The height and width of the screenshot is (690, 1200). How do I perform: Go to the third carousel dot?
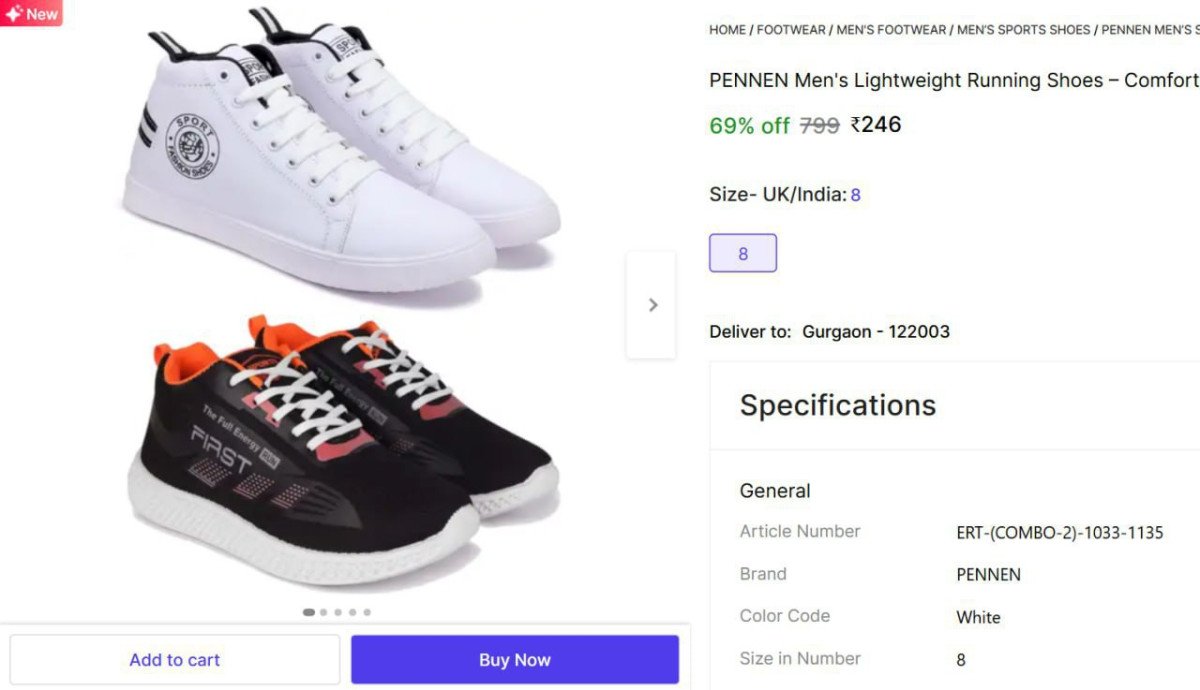pos(338,612)
